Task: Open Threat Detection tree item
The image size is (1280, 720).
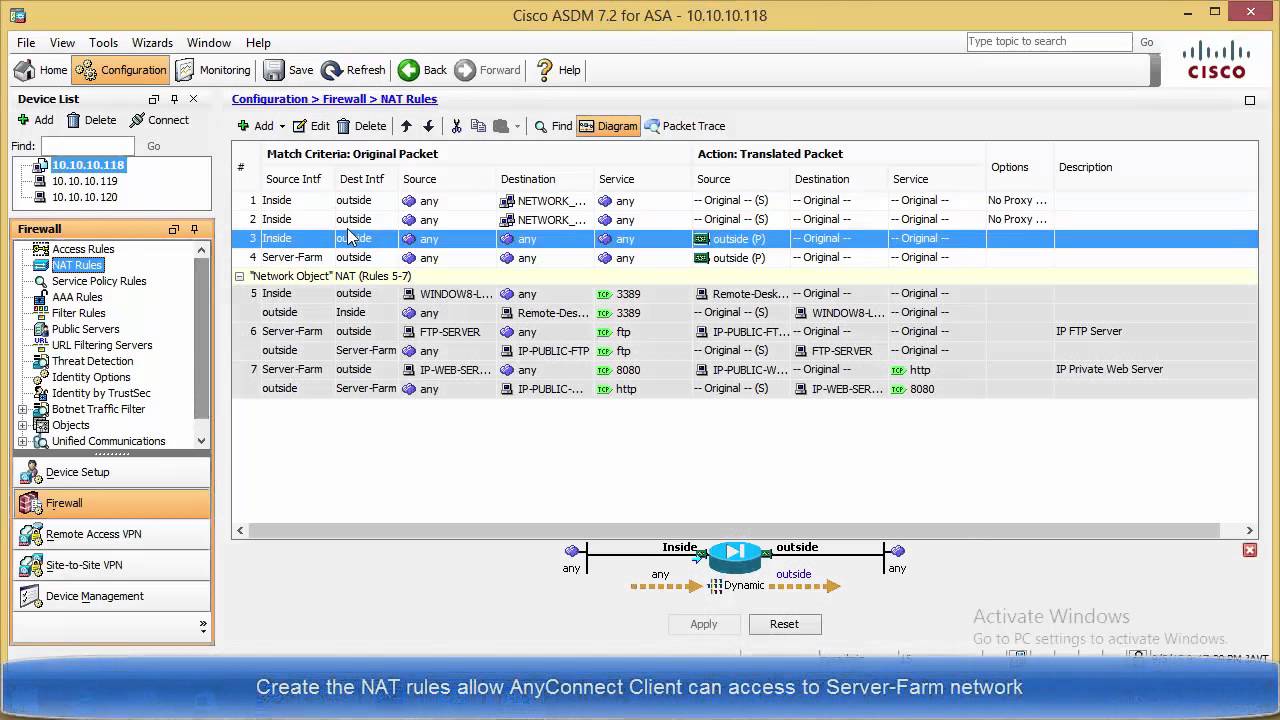Action: point(92,361)
